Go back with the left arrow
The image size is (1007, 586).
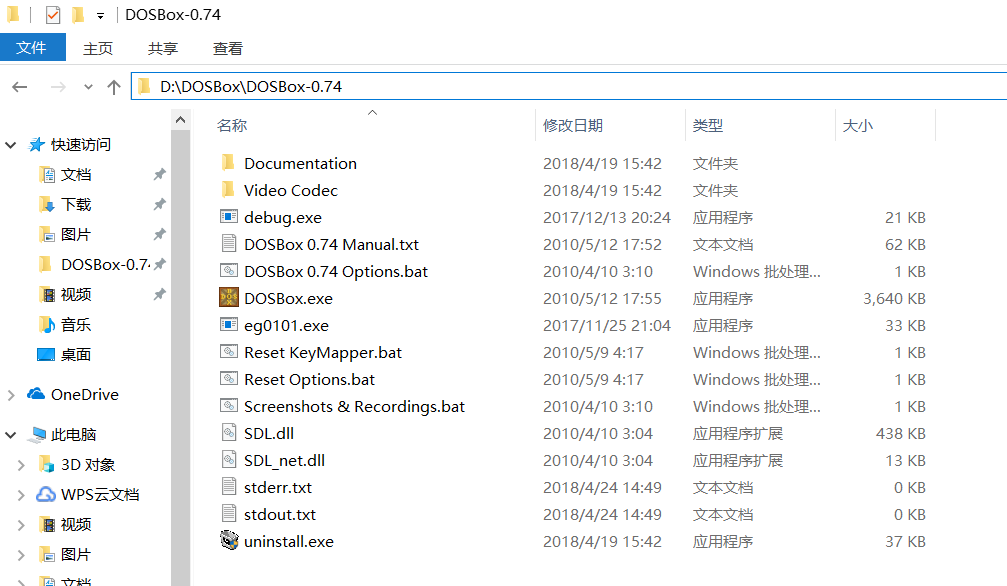20,87
